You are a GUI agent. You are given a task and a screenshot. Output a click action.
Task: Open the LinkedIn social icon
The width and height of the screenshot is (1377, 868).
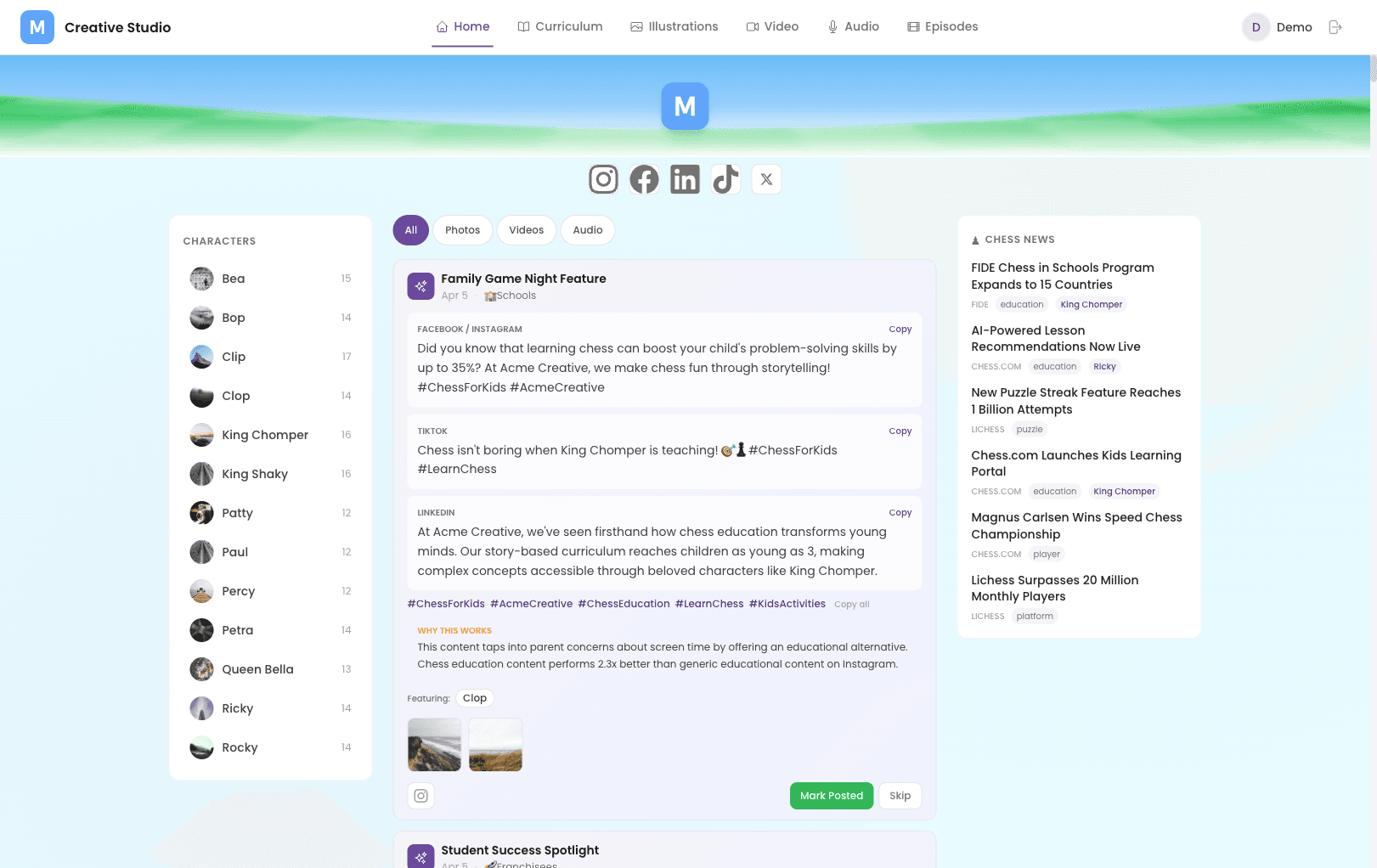685,179
